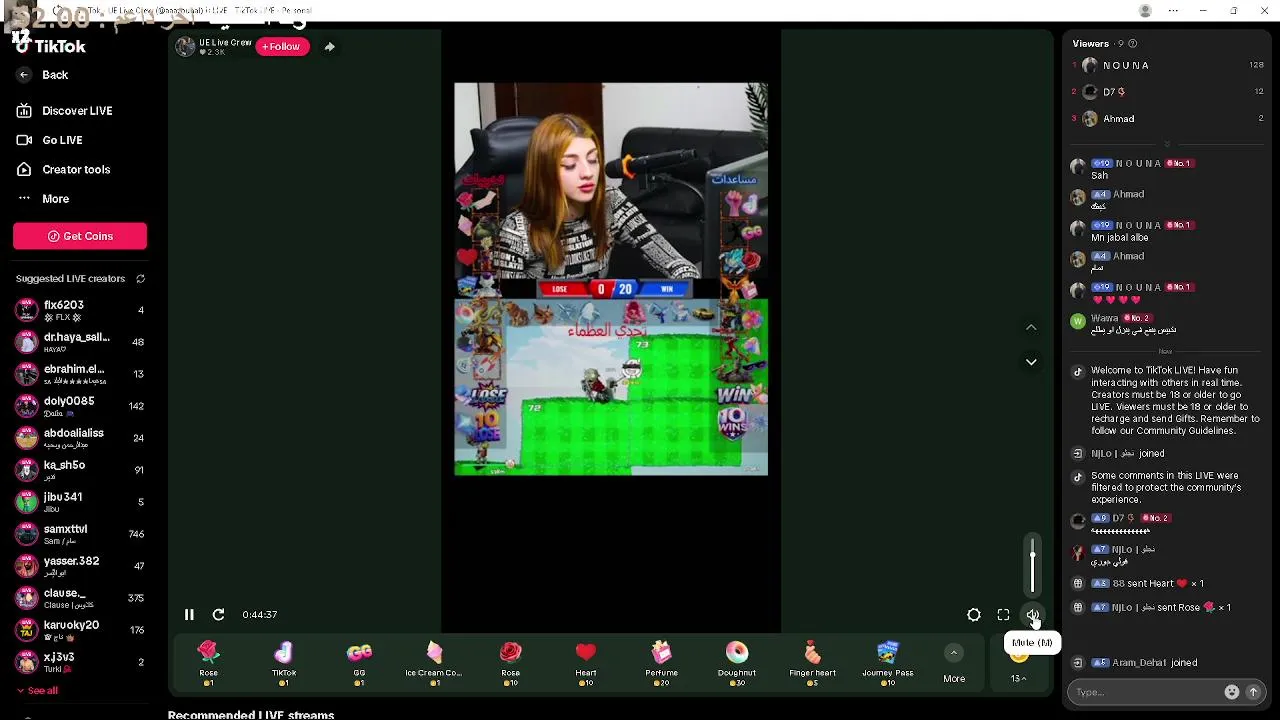Open abdoalialiss suggested live stream
The width and height of the screenshot is (1280, 720).
point(80,438)
